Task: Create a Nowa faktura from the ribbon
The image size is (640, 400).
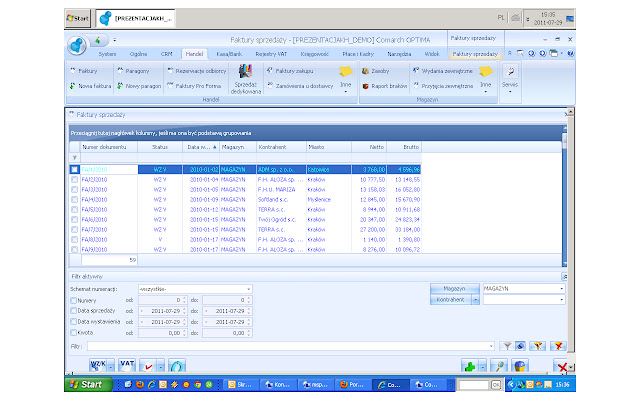Action: click(90, 86)
